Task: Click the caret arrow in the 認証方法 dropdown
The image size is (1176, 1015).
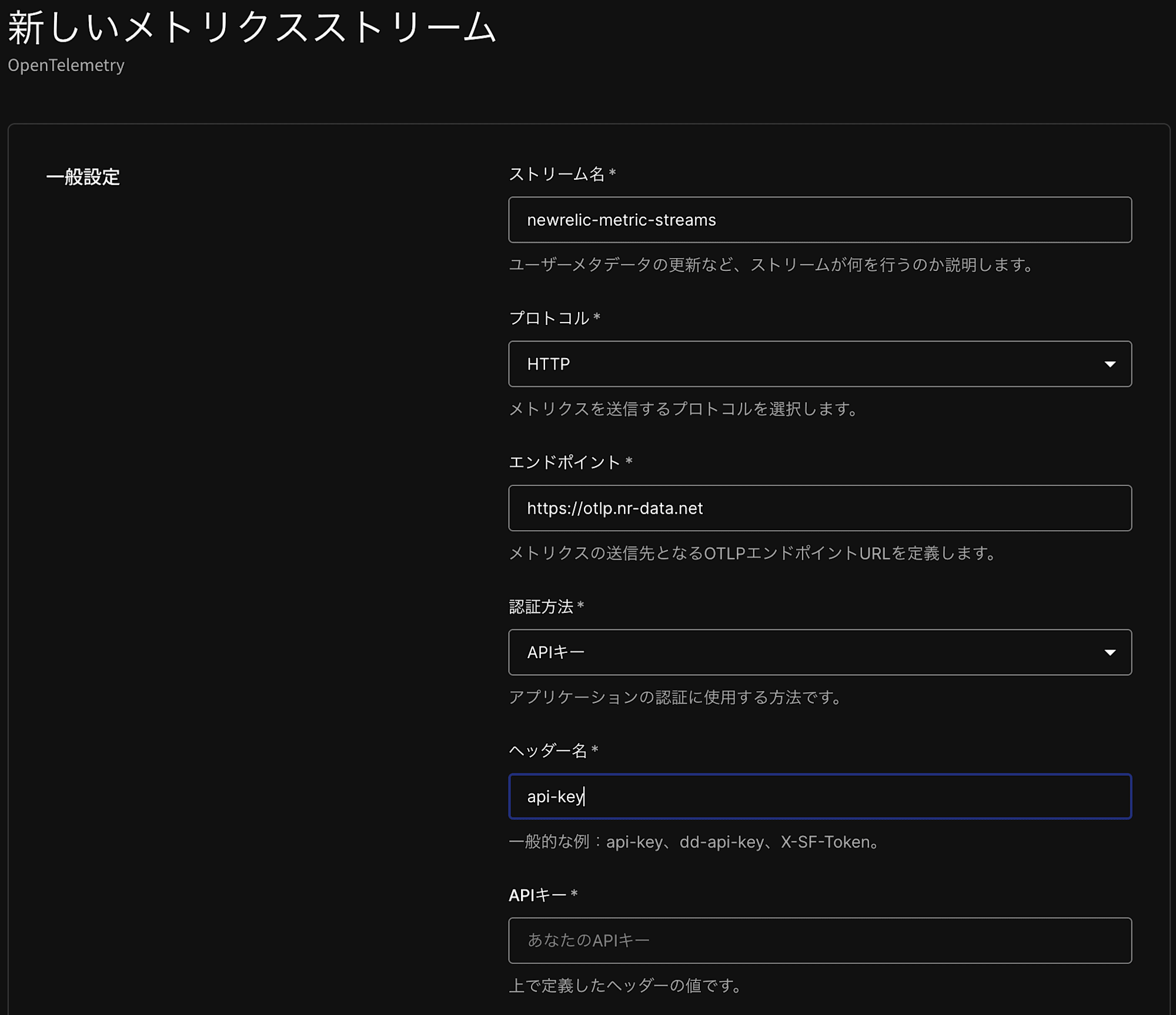Action: pyautogui.click(x=1110, y=652)
